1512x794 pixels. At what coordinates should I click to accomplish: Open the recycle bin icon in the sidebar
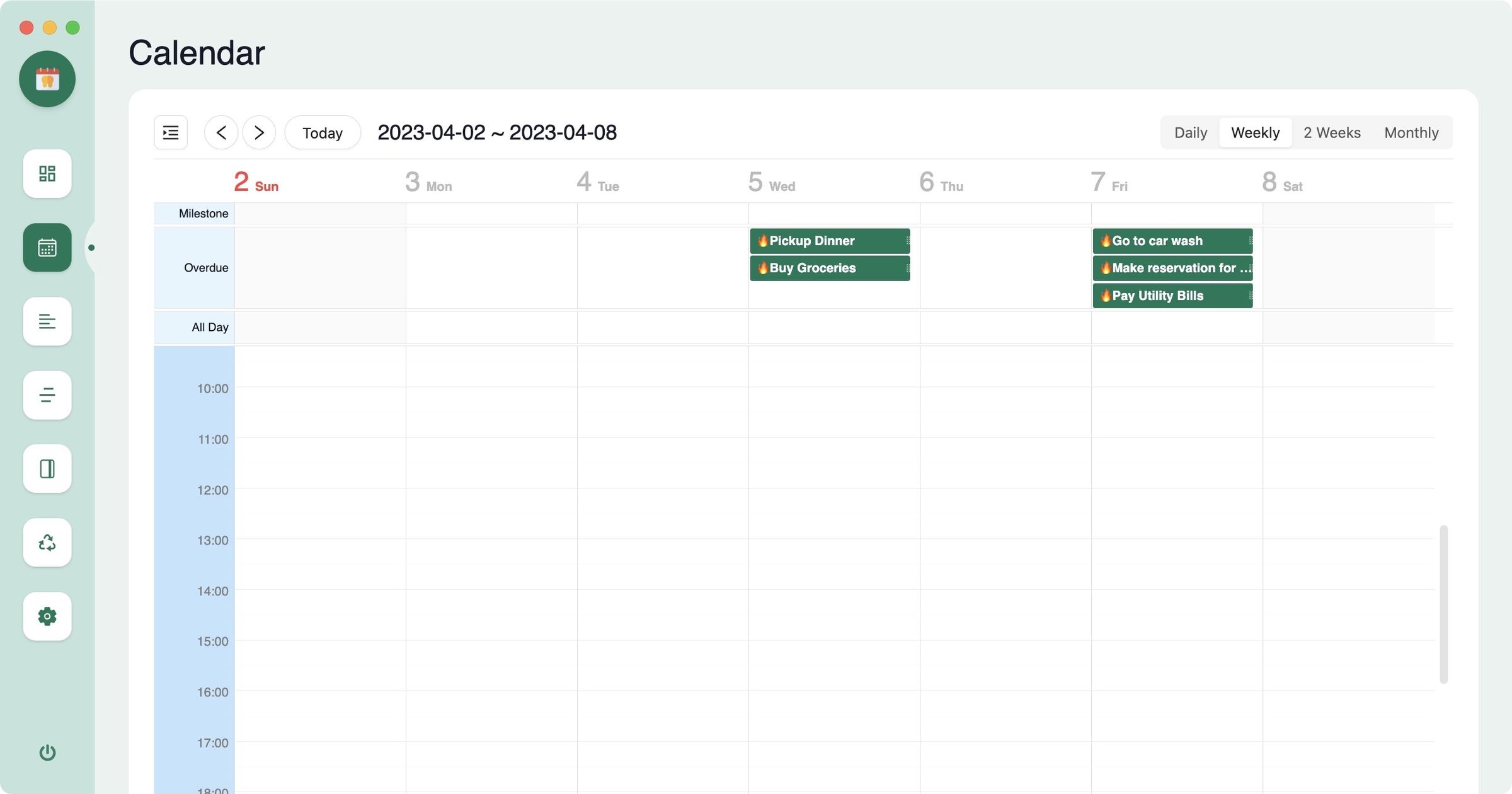click(47, 543)
